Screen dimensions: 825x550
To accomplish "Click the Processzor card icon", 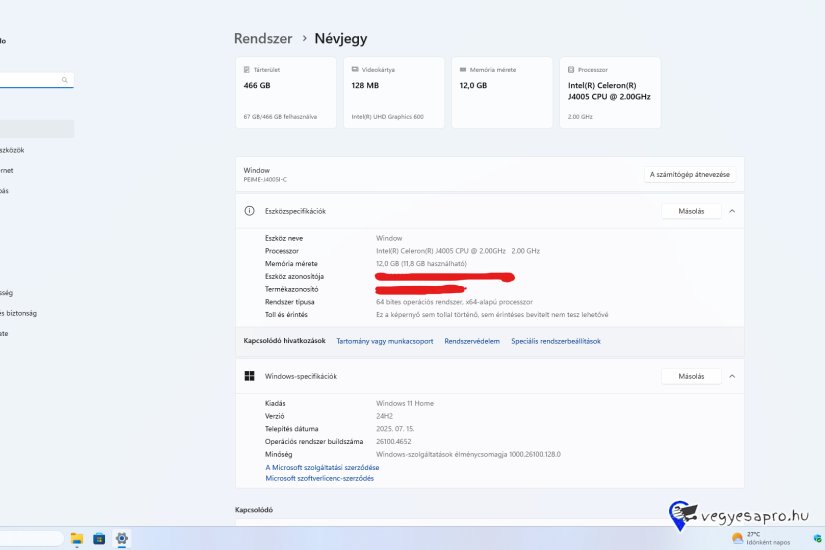I will point(571,70).
